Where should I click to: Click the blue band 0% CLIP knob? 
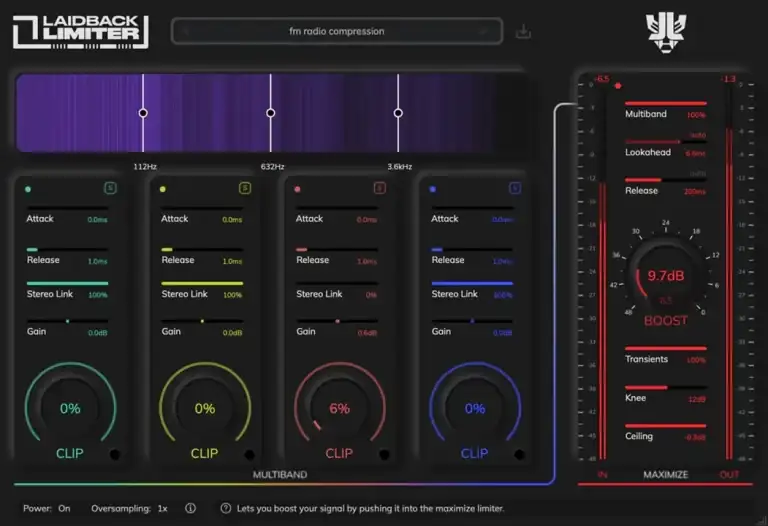point(475,407)
